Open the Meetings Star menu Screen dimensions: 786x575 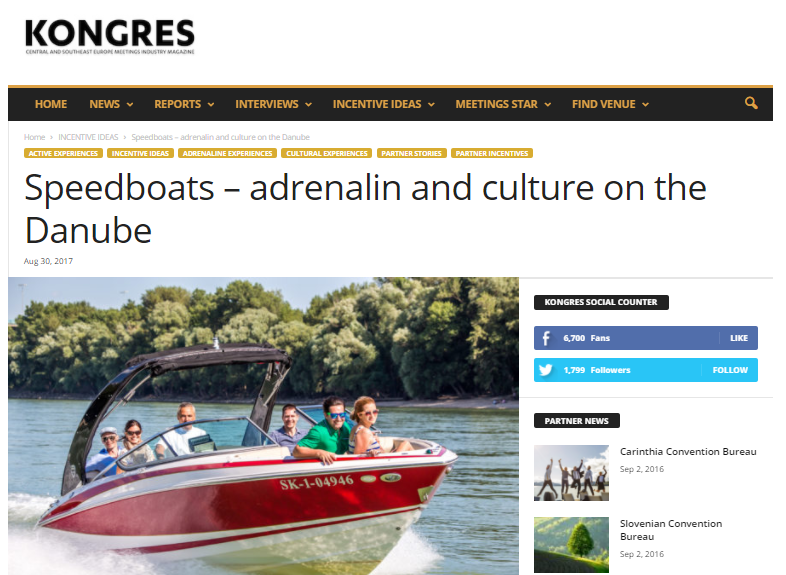tap(503, 104)
